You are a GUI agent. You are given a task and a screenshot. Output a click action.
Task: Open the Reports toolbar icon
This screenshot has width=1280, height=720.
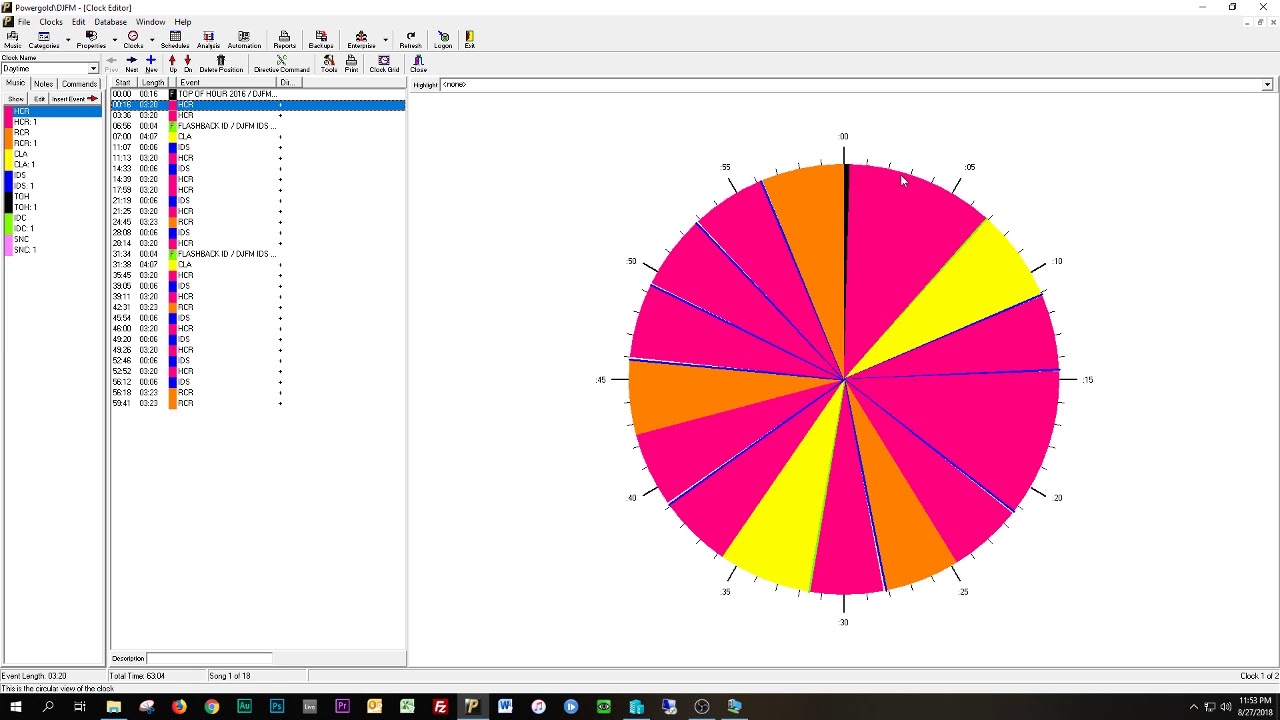point(284,39)
